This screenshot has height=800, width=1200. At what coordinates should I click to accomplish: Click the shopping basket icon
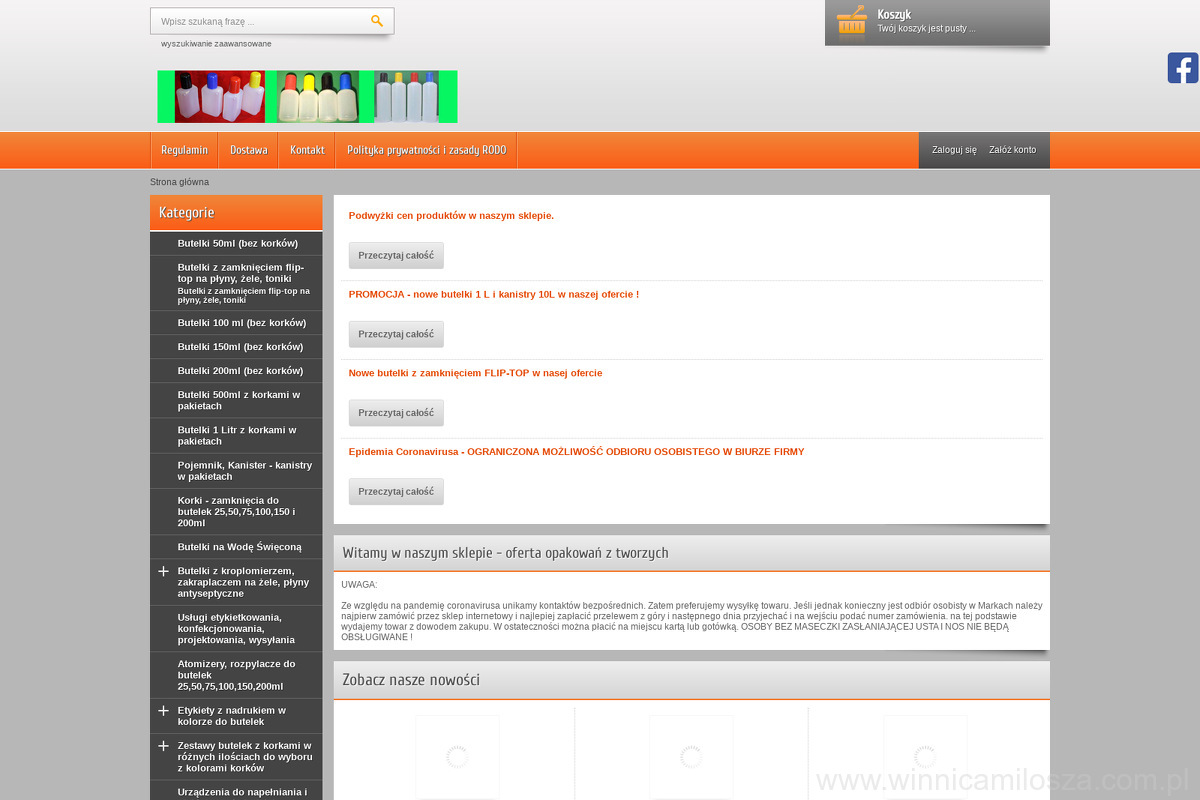point(851,21)
